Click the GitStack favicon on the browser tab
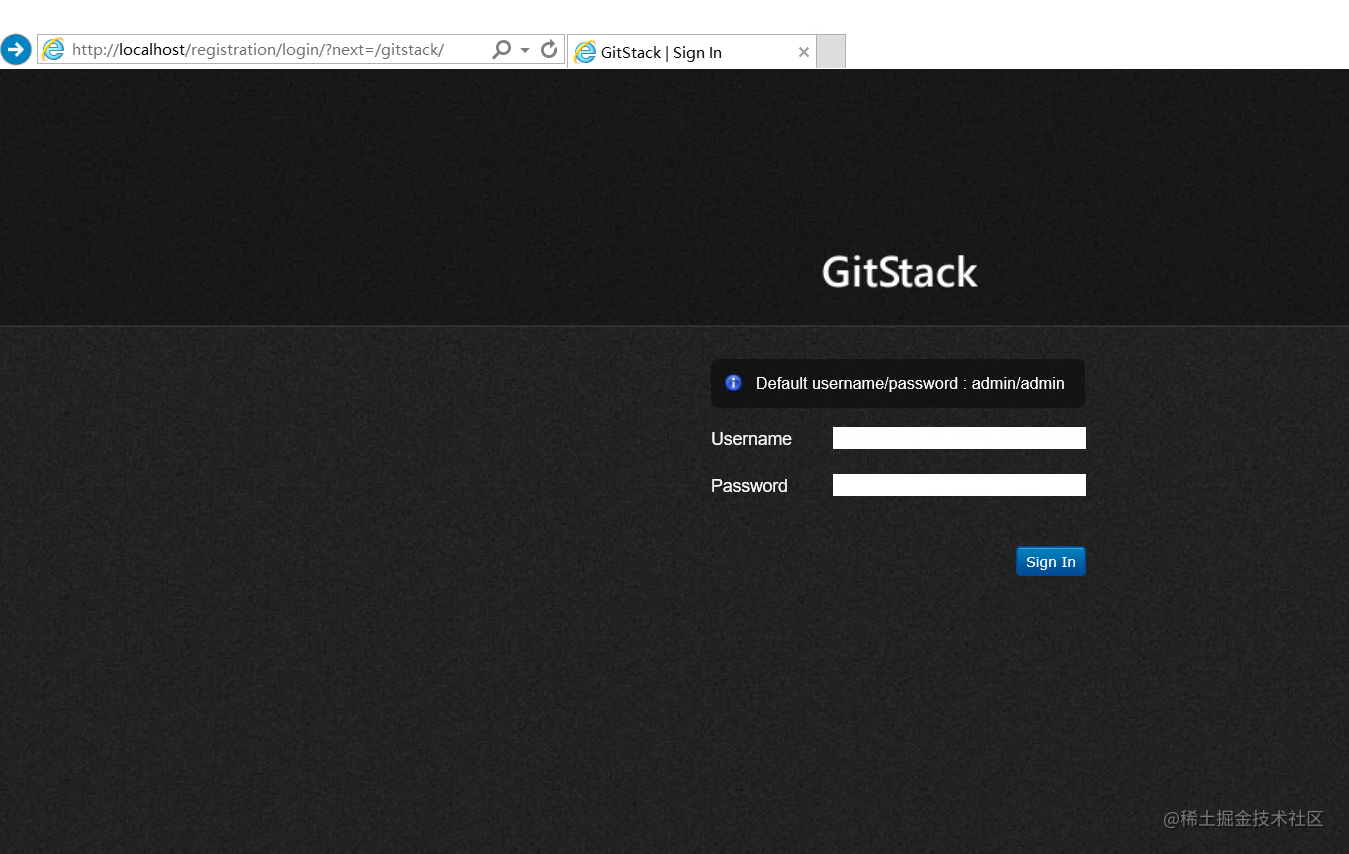This screenshot has height=854, width=1349. 586,52
